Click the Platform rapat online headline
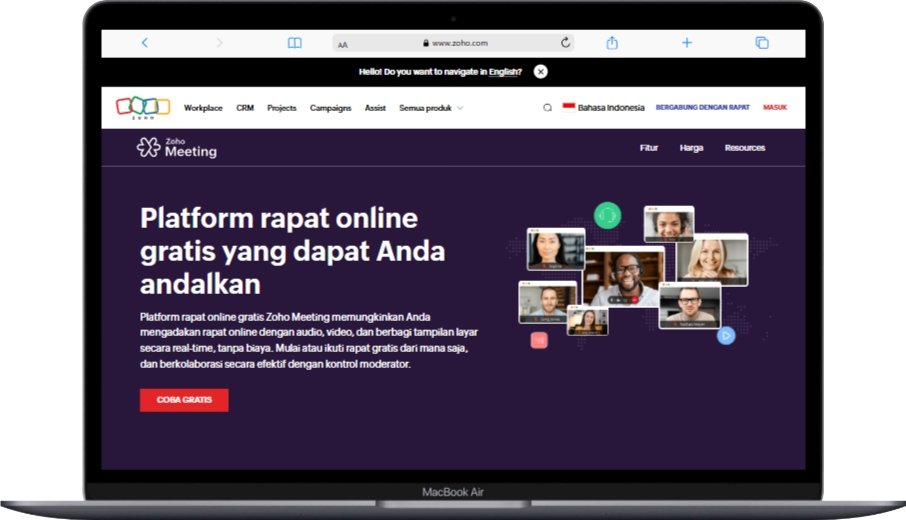 coord(292,251)
